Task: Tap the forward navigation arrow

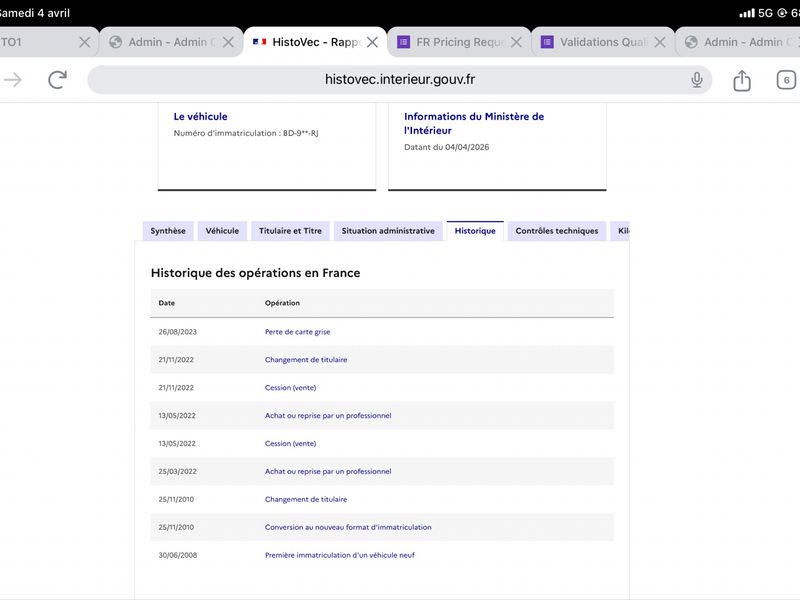Action: pos(13,80)
